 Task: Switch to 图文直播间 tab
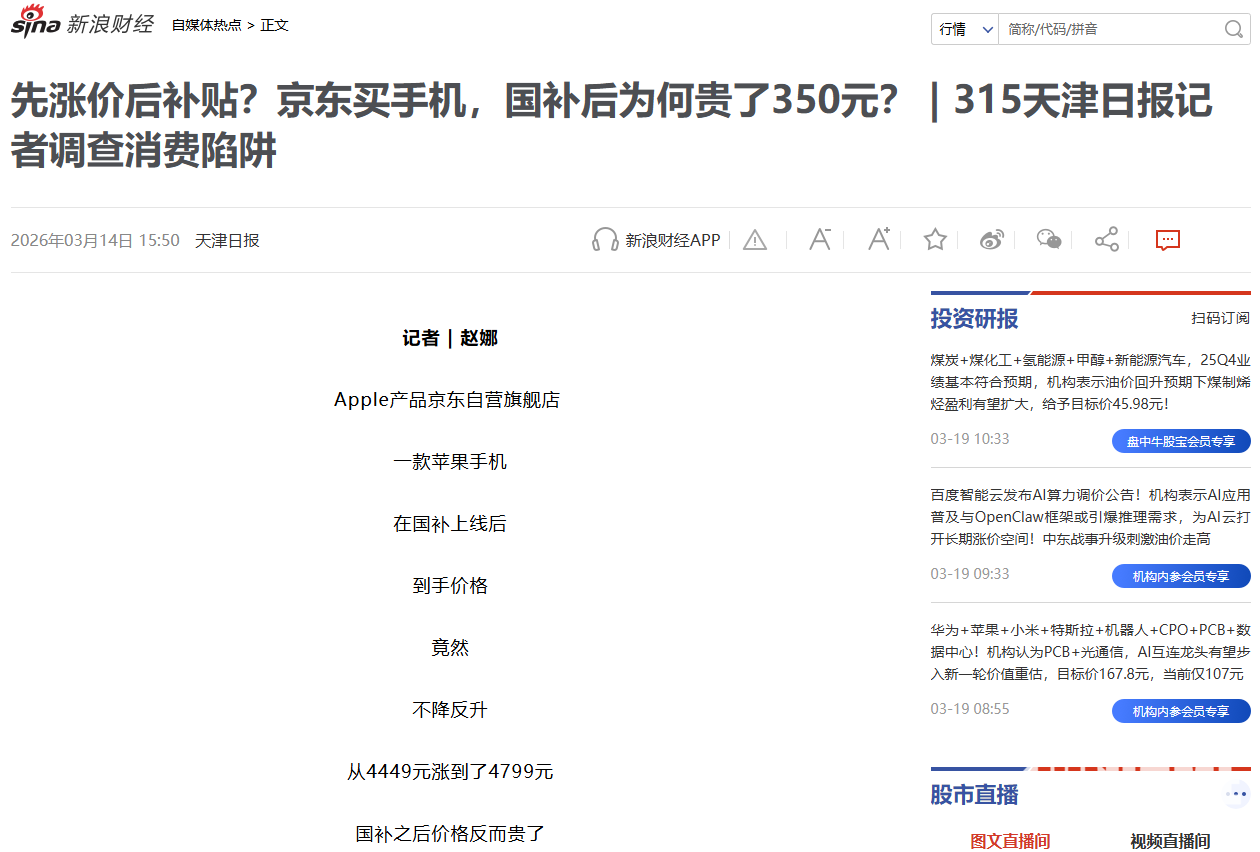coord(1010,840)
